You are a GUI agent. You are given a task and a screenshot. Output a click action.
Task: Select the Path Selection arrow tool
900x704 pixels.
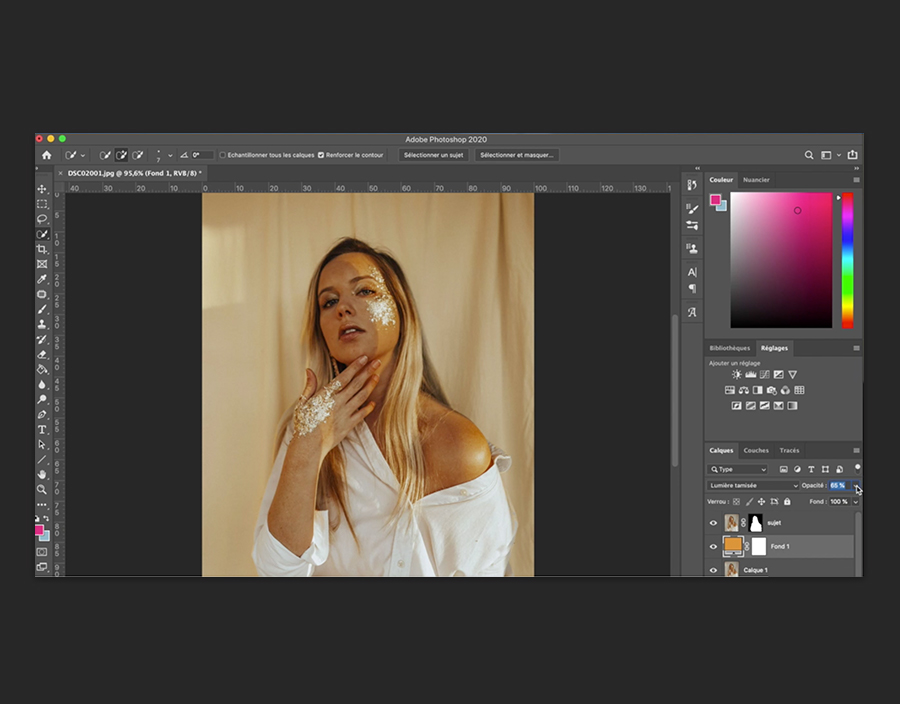[x=42, y=445]
